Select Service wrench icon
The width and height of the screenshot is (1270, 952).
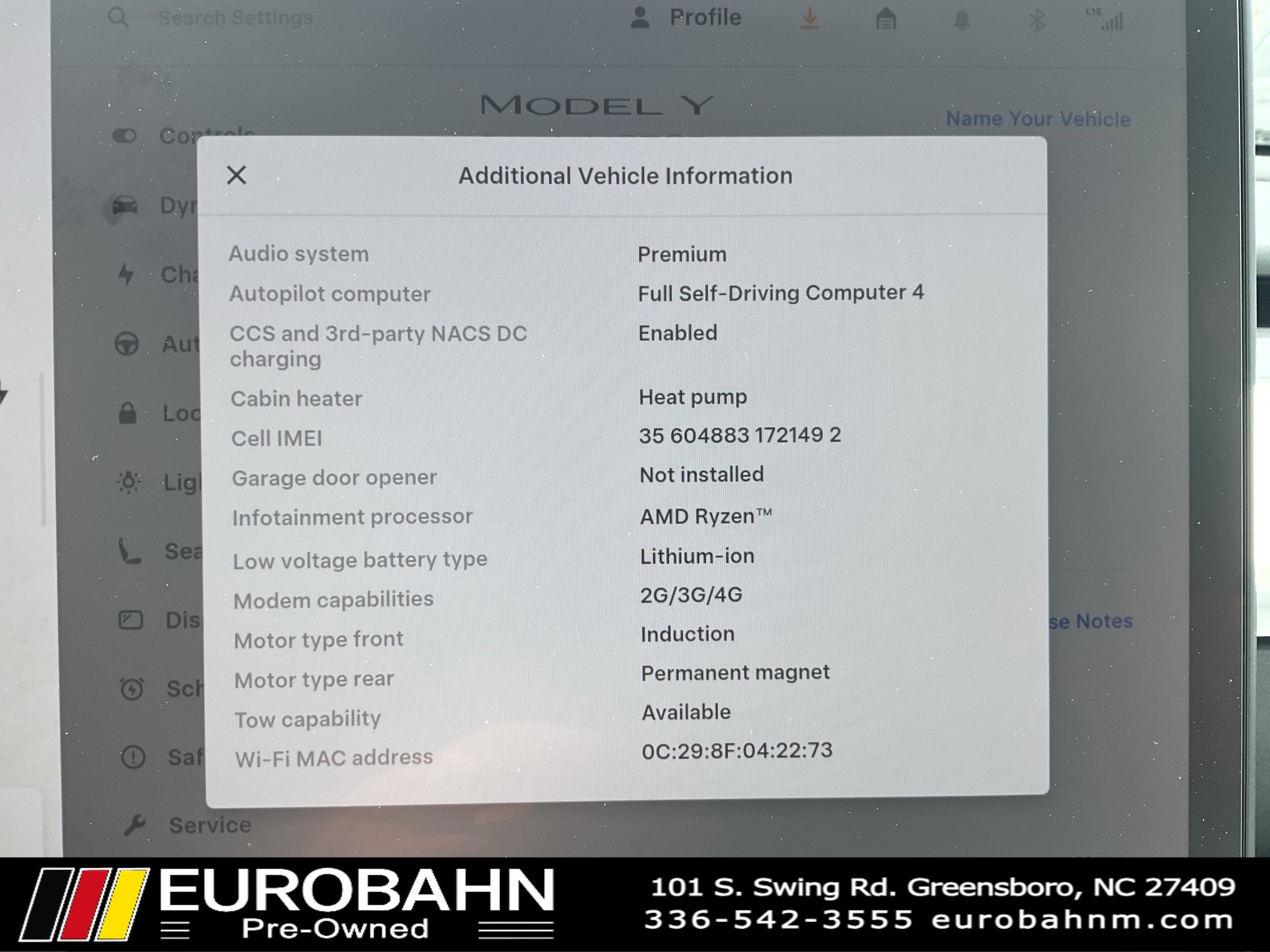pos(135,825)
